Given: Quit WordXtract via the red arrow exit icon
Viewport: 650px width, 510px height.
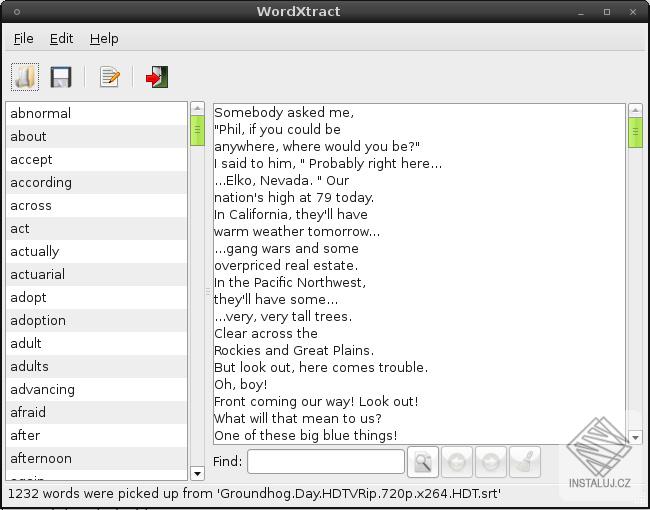Looking at the screenshot, I should pyautogui.click(x=157, y=77).
